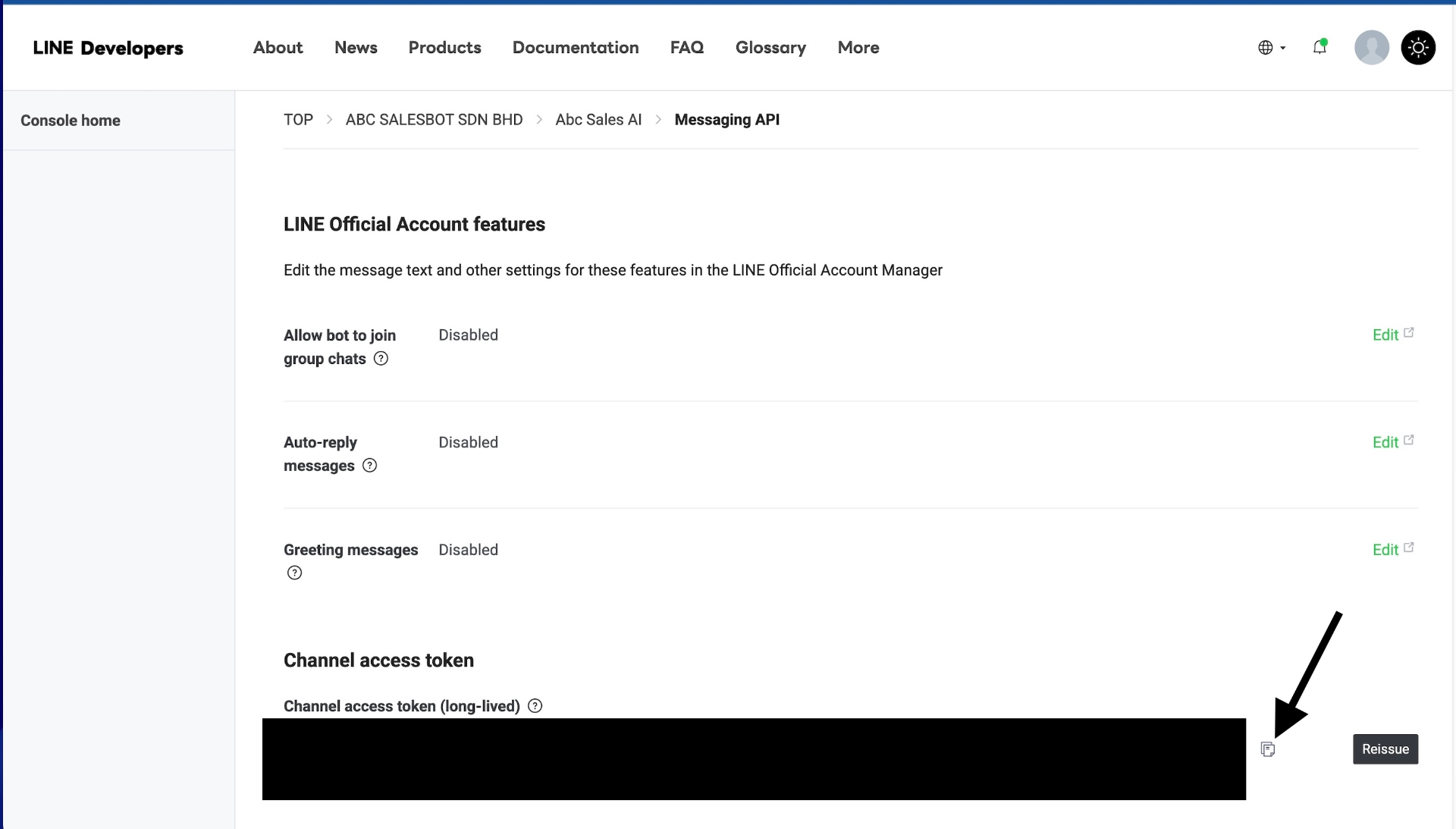Screen dimensions: 1456x829
Task: Open the About menu
Action: [278, 47]
